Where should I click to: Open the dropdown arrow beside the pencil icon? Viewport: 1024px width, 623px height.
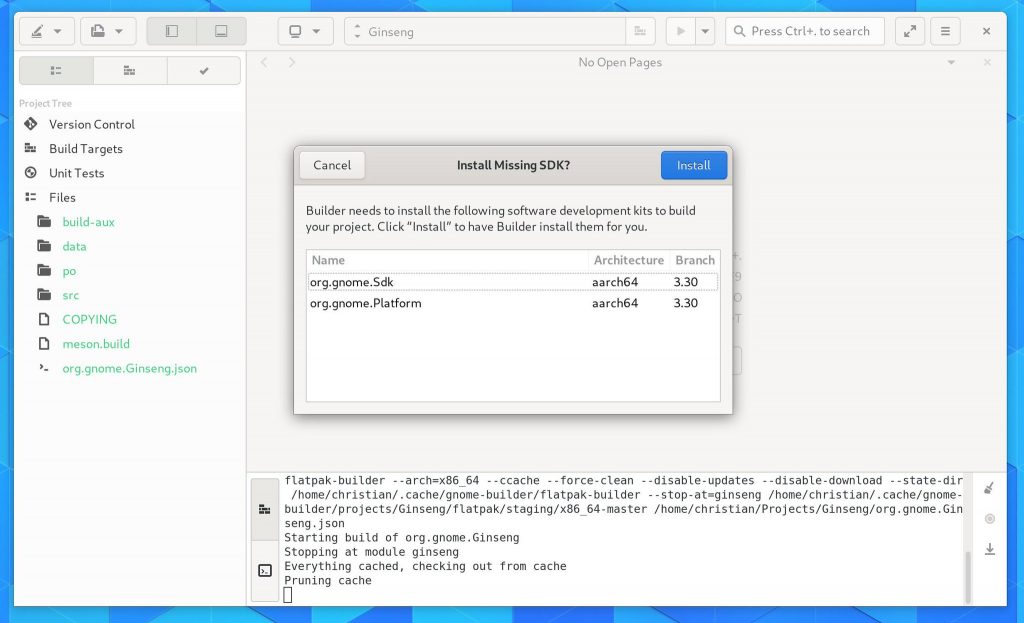[57, 31]
